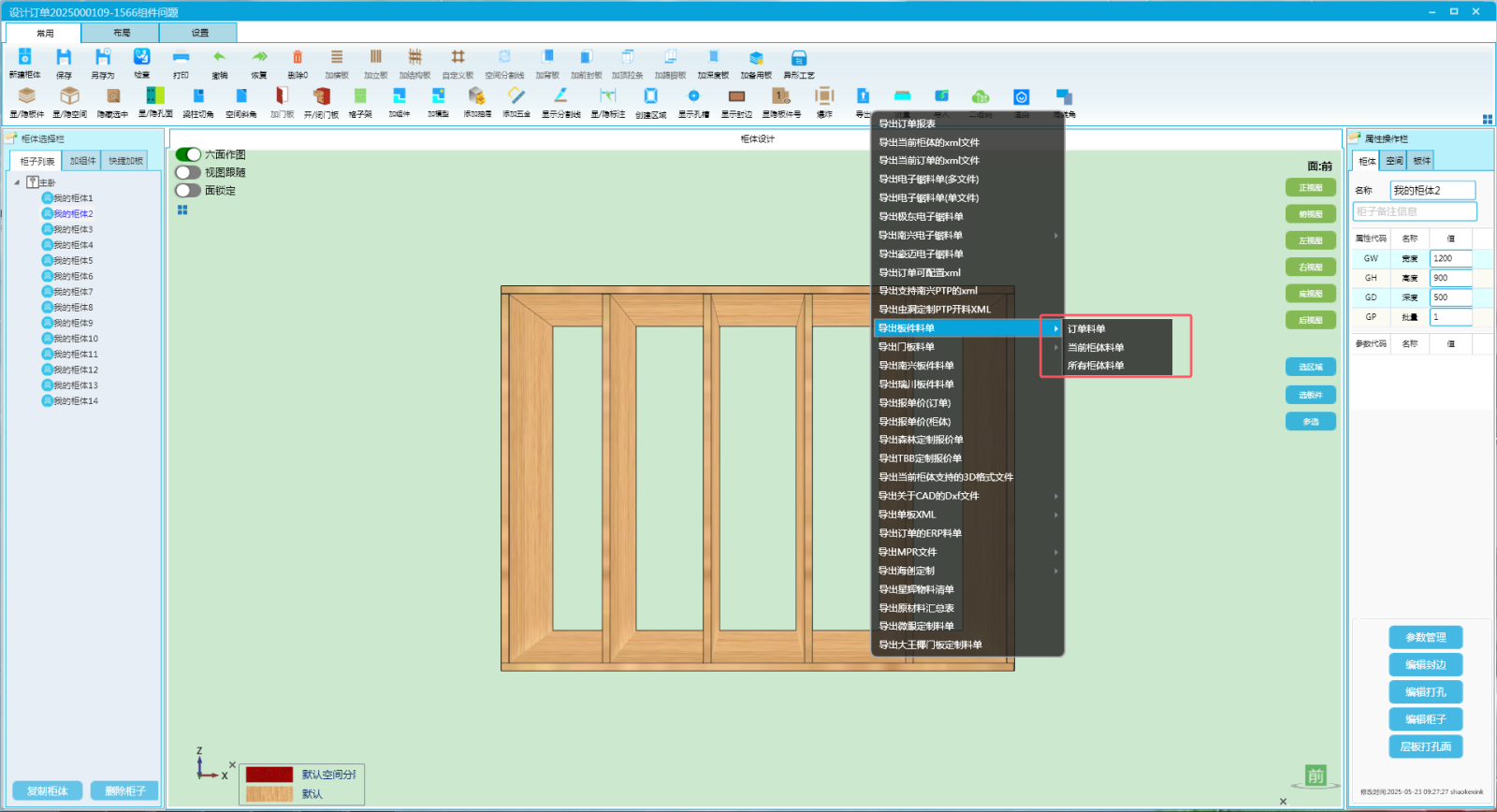This screenshot has width=1497, height=812.
Task: Click the 格子架 icon
Action: (x=360, y=95)
